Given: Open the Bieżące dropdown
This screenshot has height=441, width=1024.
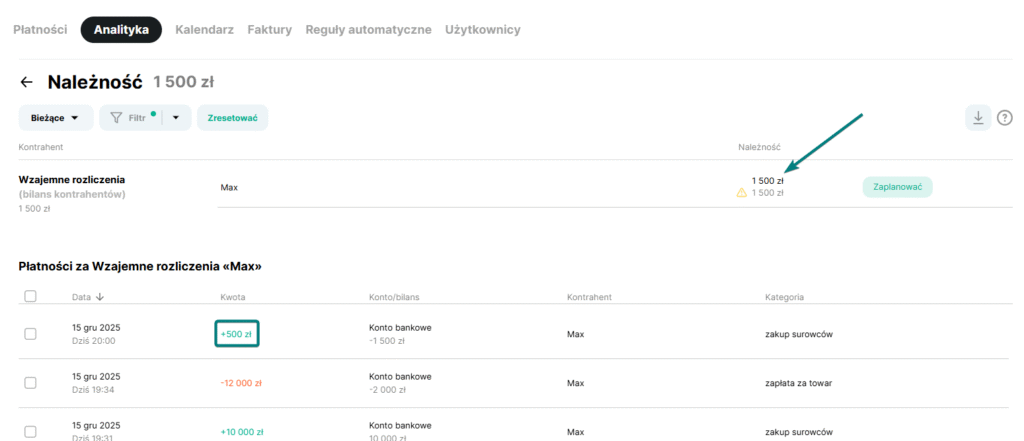Looking at the screenshot, I should tap(56, 118).
